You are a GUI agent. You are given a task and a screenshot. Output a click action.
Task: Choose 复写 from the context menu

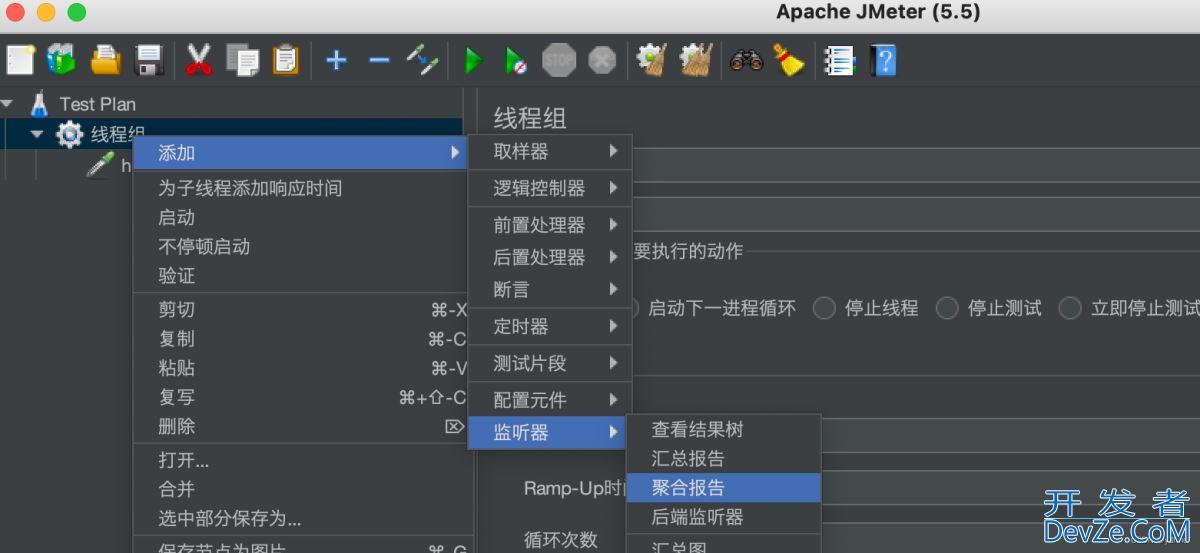coord(300,397)
